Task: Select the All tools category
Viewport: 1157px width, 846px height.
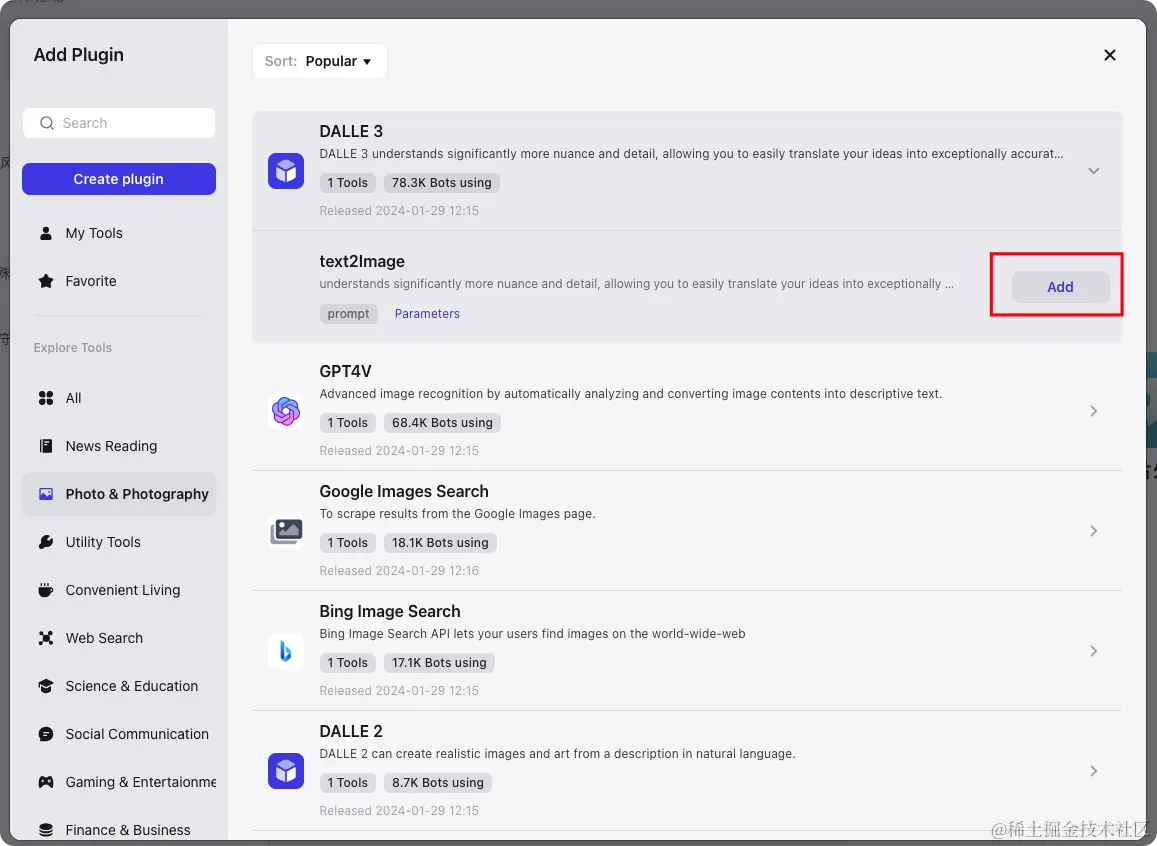Action: [119, 398]
